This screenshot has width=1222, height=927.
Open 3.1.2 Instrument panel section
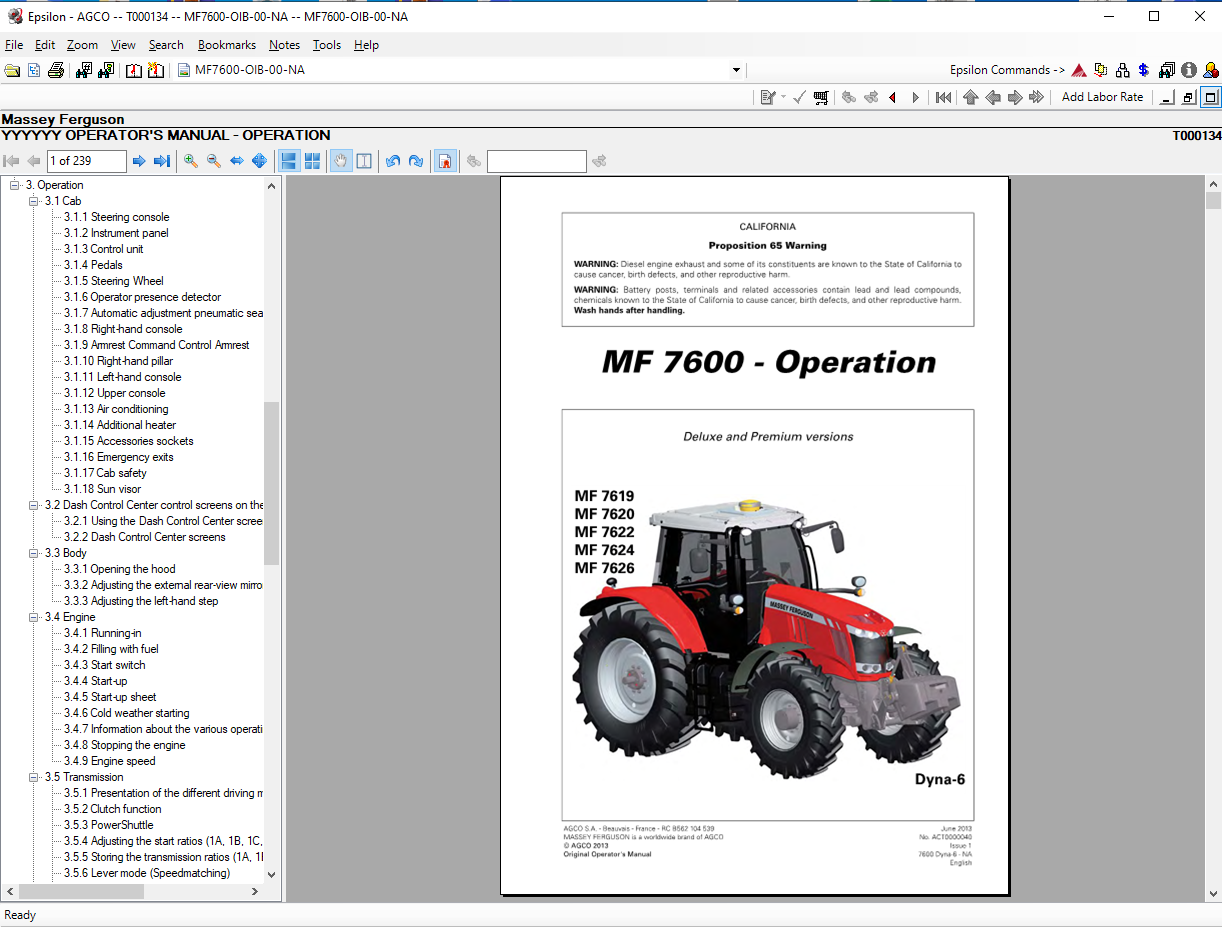pyautogui.click(x=116, y=233)
